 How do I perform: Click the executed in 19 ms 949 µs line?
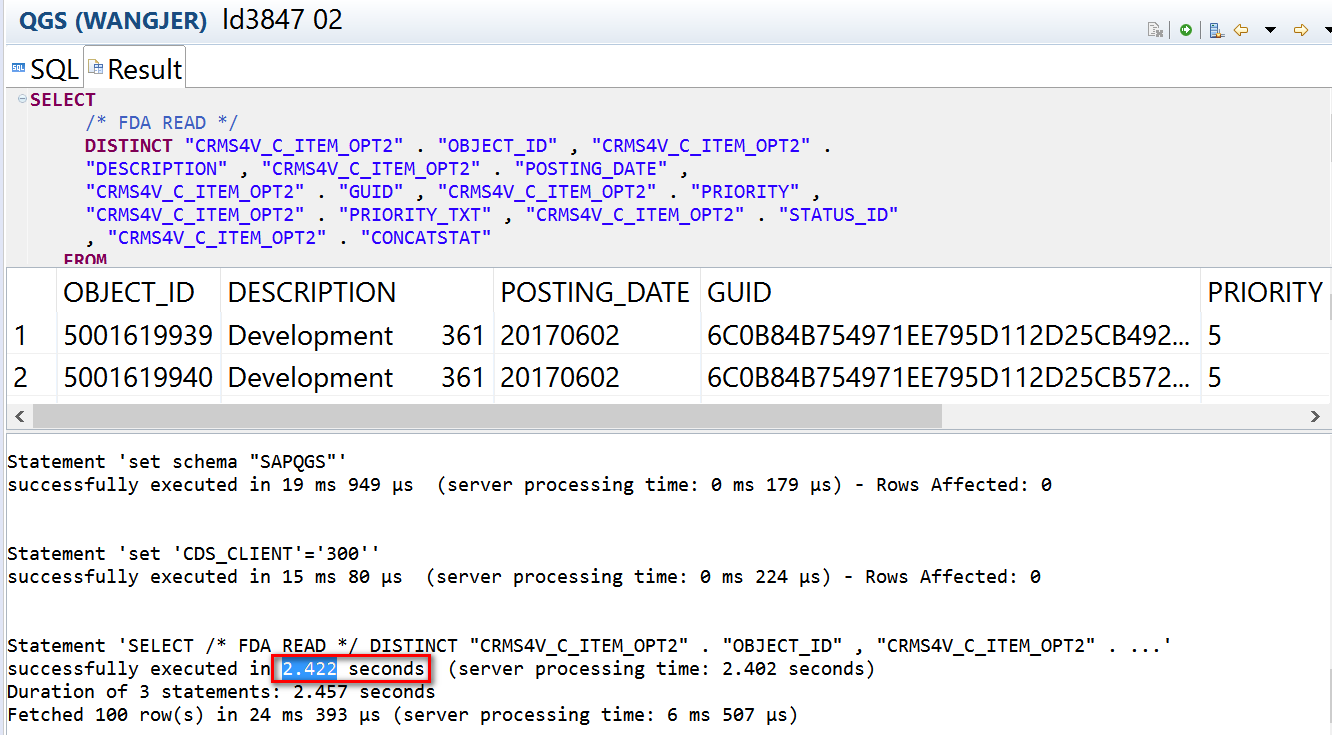(x=529, y=485)
